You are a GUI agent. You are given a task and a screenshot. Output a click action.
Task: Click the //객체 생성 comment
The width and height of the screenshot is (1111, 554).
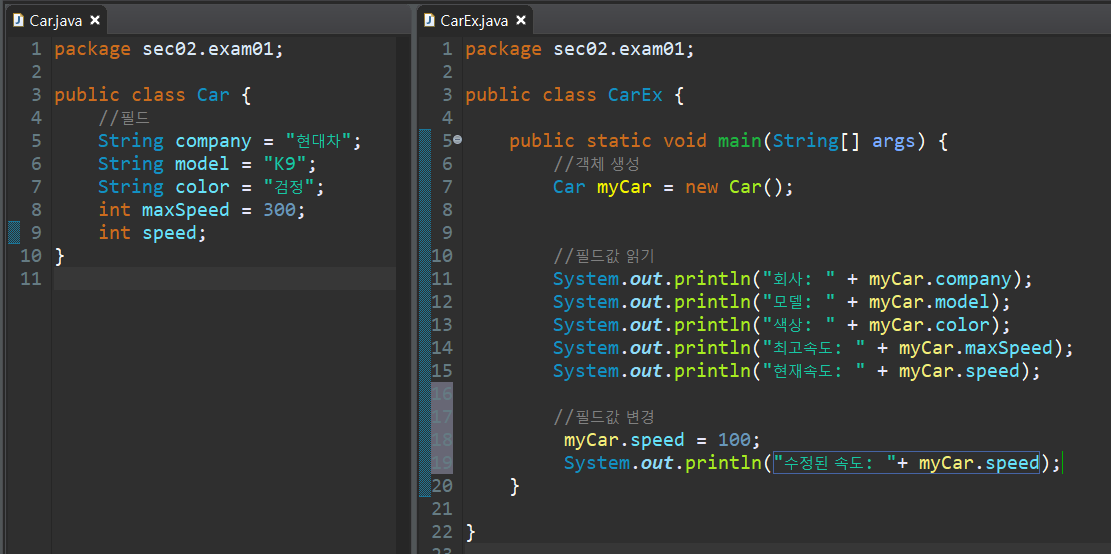[x=597, y=164]
